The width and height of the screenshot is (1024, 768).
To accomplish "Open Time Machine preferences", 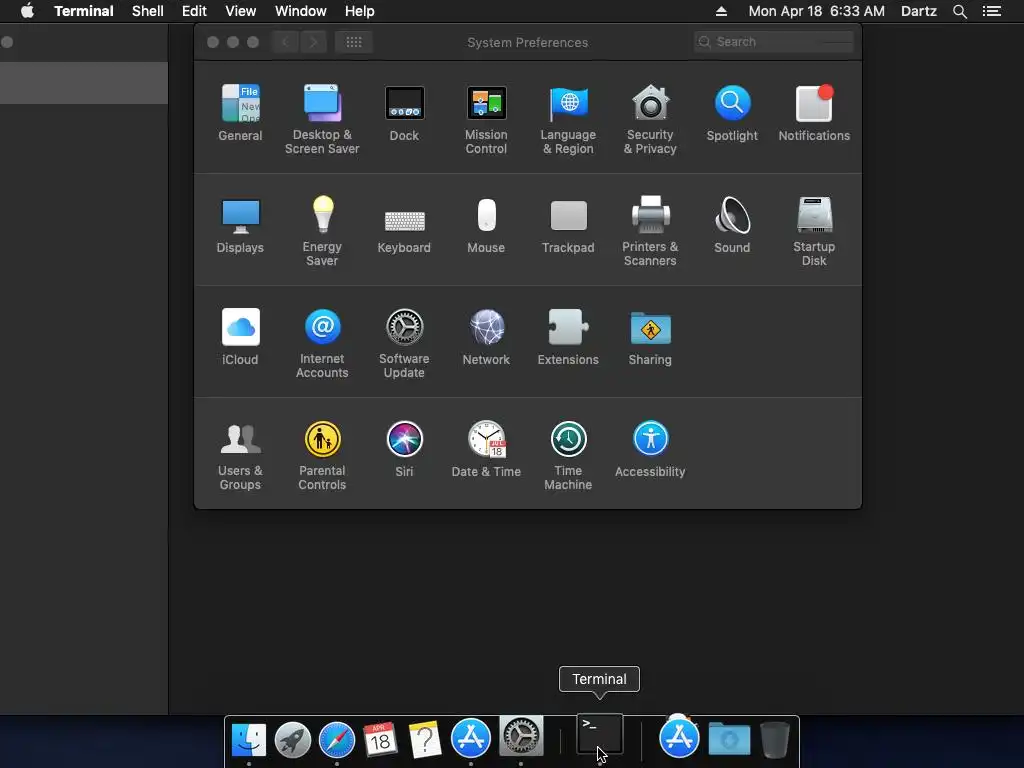I will 568,456.
